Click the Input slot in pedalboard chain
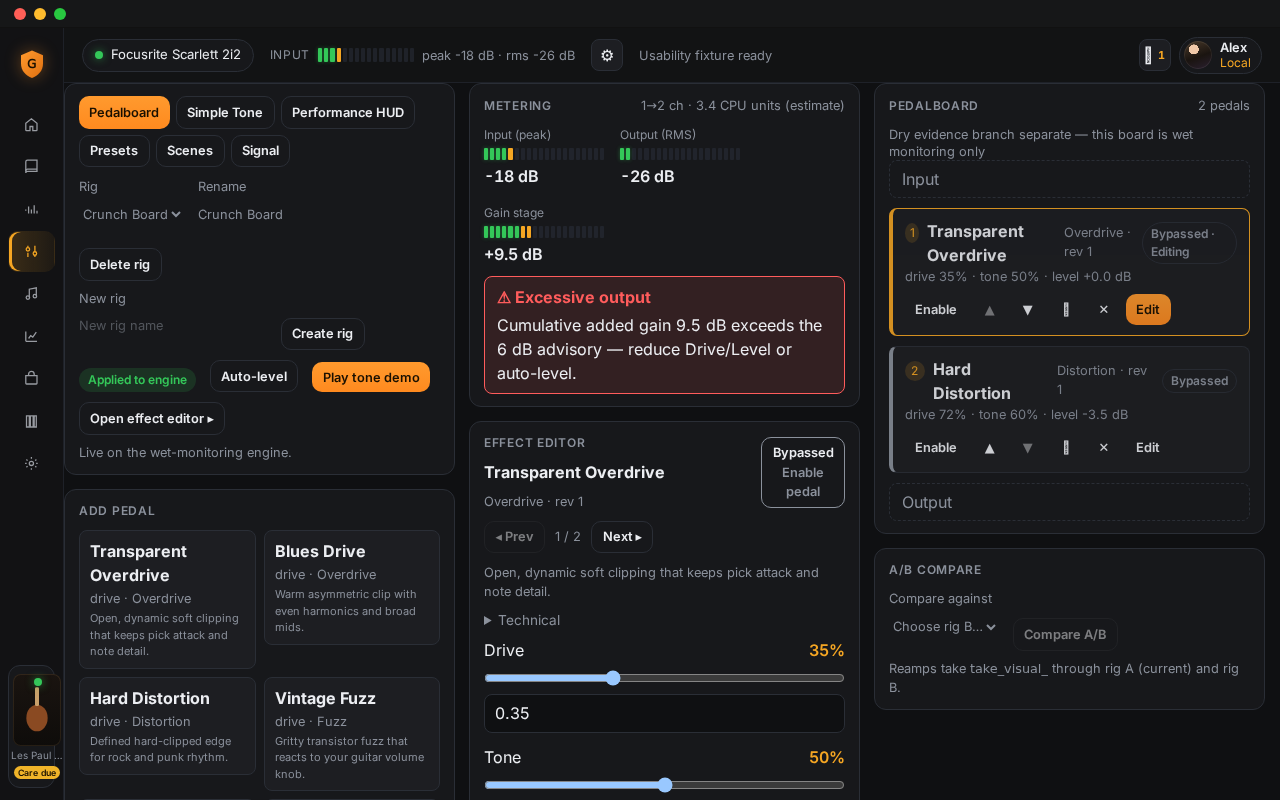The height and width of the screenshot is (800, 1280). (1069, 179)
